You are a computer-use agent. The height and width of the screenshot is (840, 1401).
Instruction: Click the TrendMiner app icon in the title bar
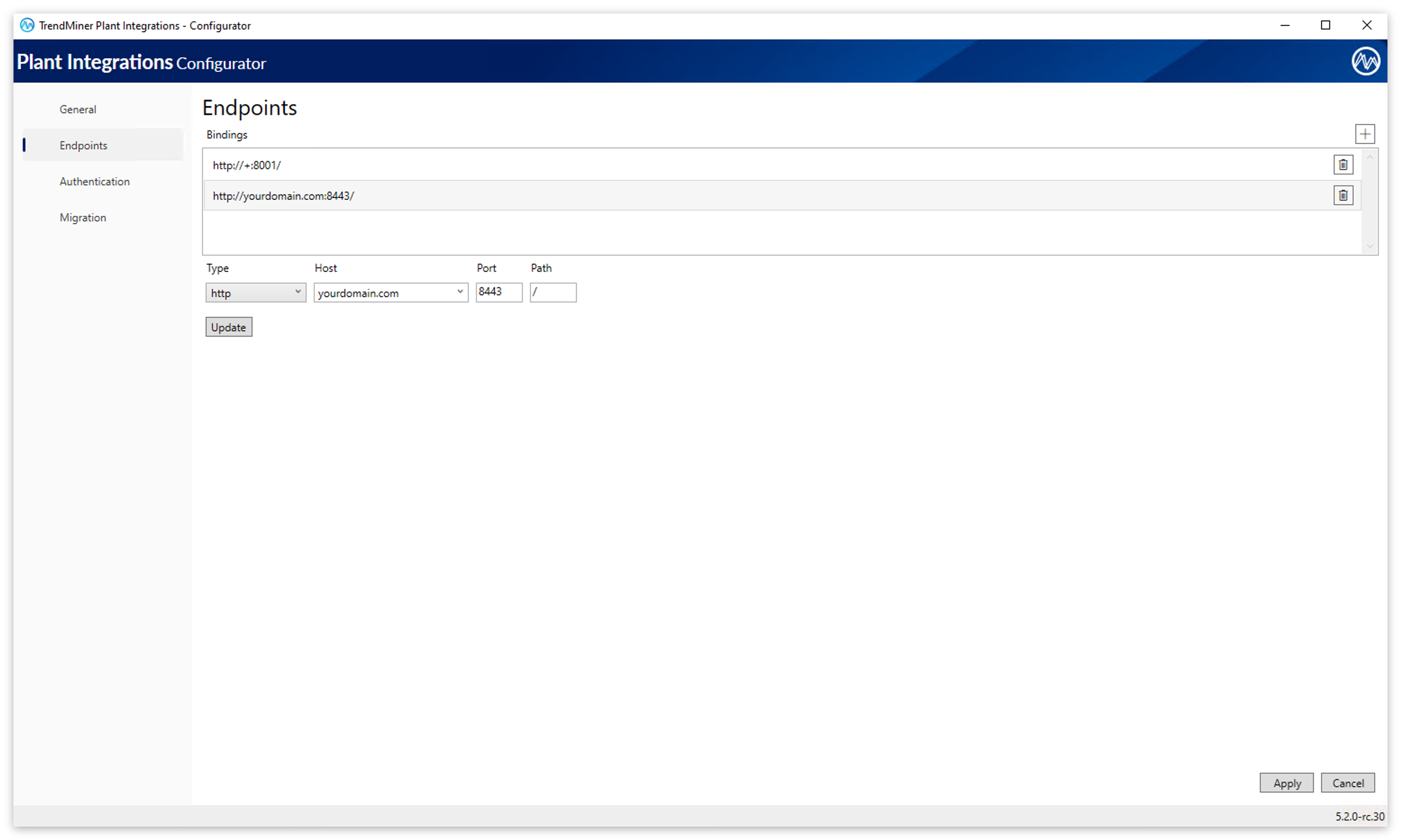coord(26,25)
